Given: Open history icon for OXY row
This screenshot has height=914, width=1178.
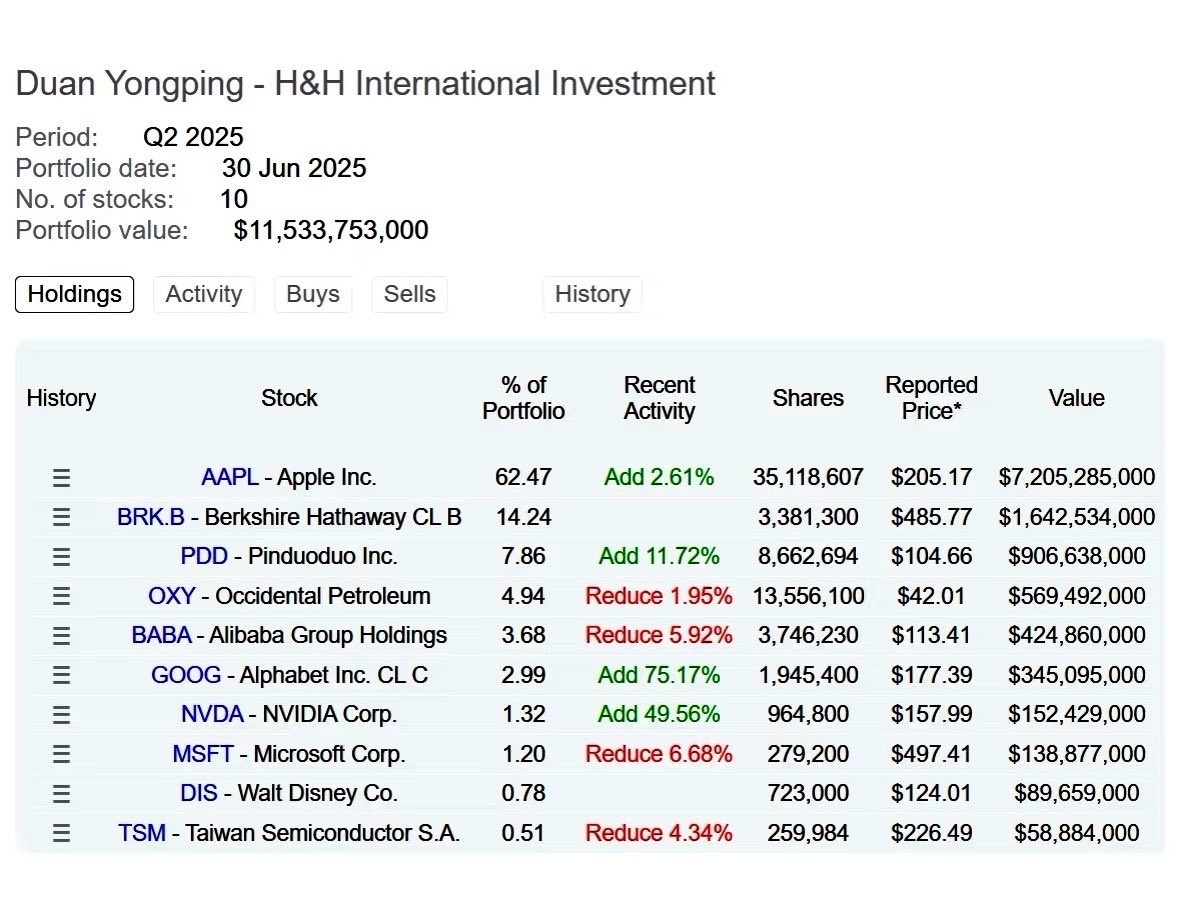Looking at the screenshot, I should coord(62,596).
